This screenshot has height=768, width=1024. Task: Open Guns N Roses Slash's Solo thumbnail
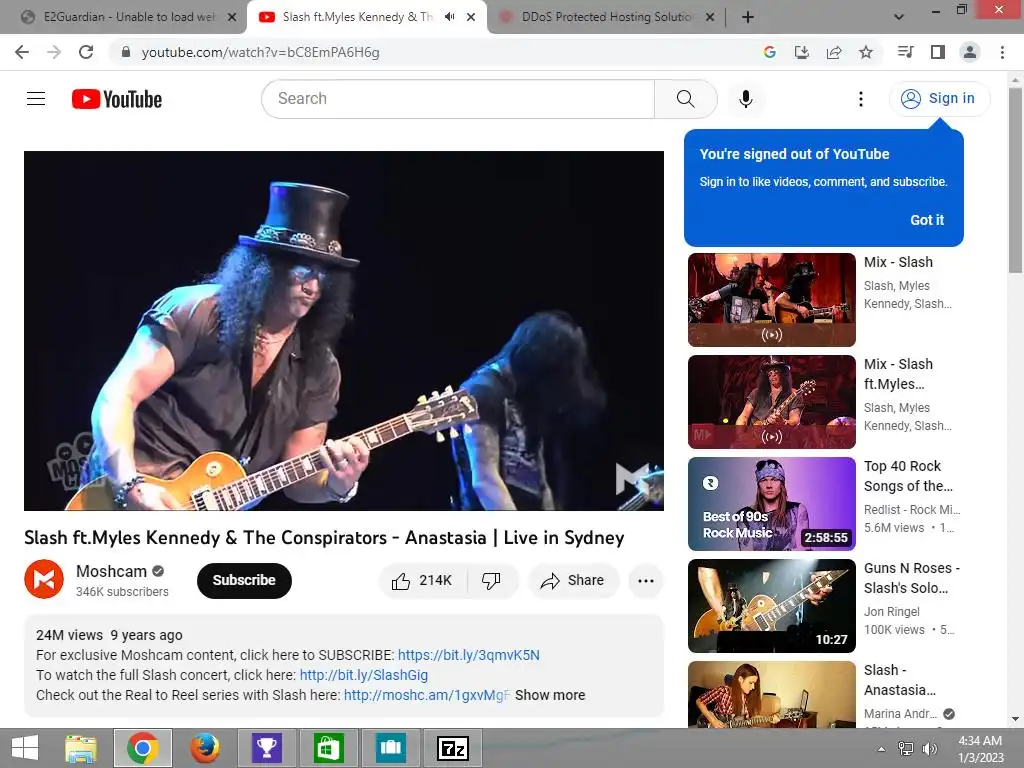pos(771,605)
